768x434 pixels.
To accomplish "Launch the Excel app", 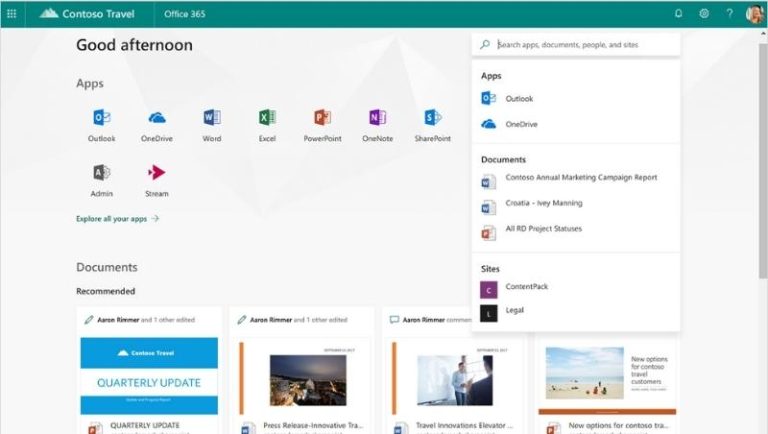I will (267, 118).
